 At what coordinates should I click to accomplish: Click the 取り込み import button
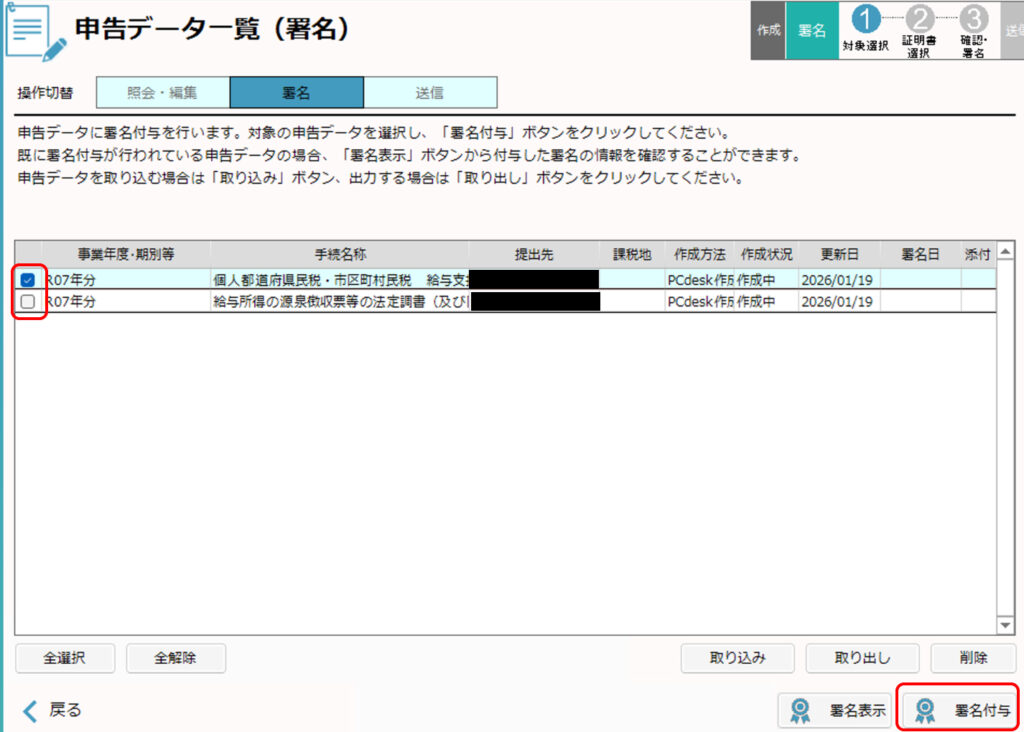pos(738,658)
